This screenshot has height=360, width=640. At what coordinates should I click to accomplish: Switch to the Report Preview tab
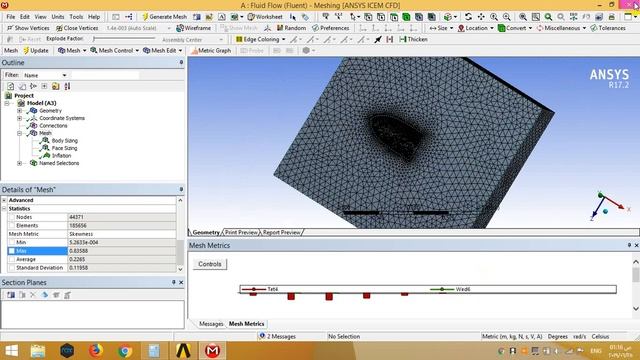[282, 232]
